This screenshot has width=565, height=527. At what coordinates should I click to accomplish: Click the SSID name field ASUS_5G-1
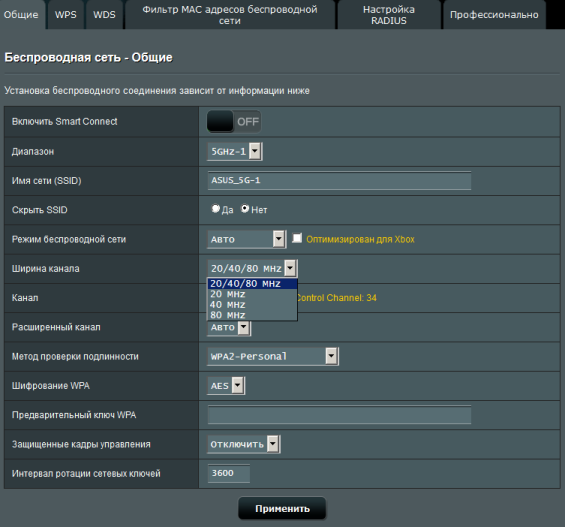pyautogui.click(x=339, y=180)
